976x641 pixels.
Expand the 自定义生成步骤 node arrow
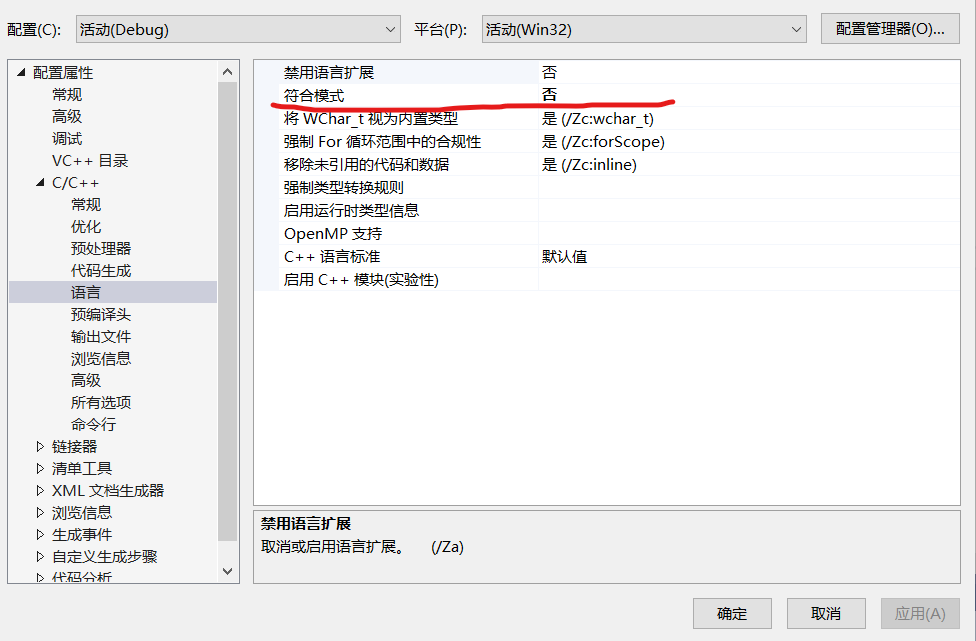coord(40,556)
